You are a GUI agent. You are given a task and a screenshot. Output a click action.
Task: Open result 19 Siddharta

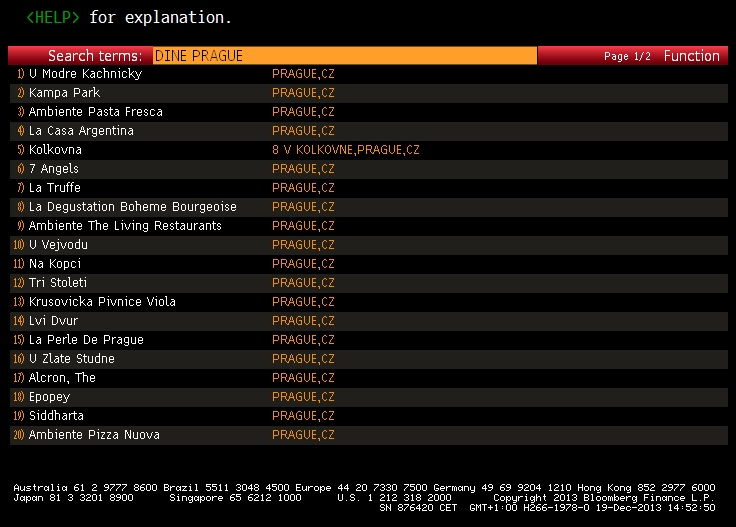pyautogui.click(x=56, y=416)
